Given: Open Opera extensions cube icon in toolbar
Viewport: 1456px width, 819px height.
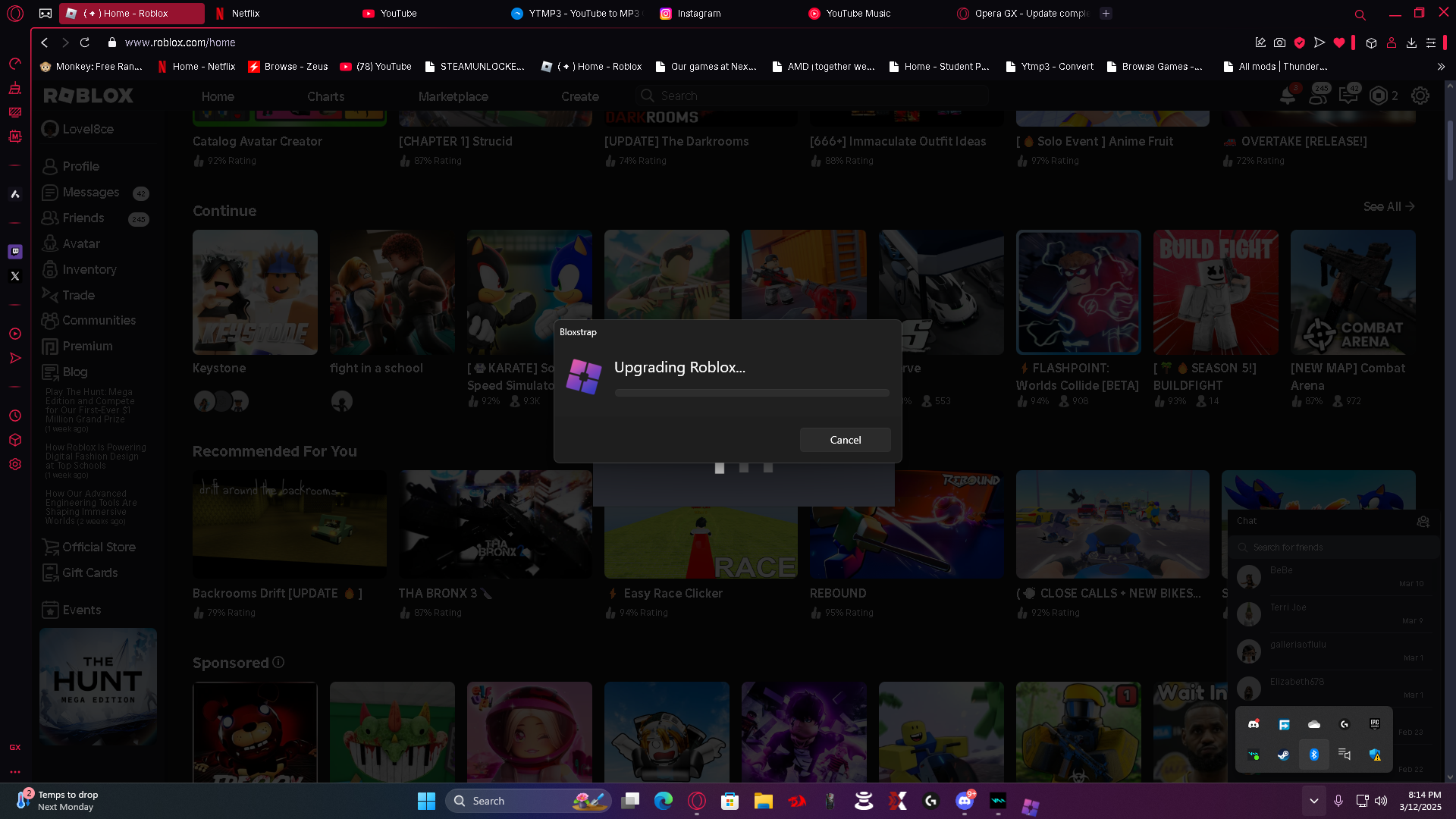Looking at the screenshot, I should click(1371, 43).
